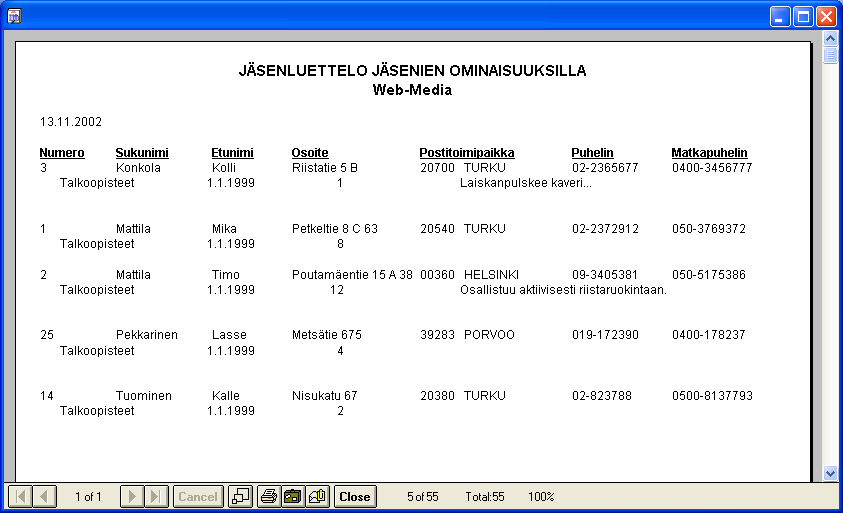Click the first name Timo

[x=225, y=275]
